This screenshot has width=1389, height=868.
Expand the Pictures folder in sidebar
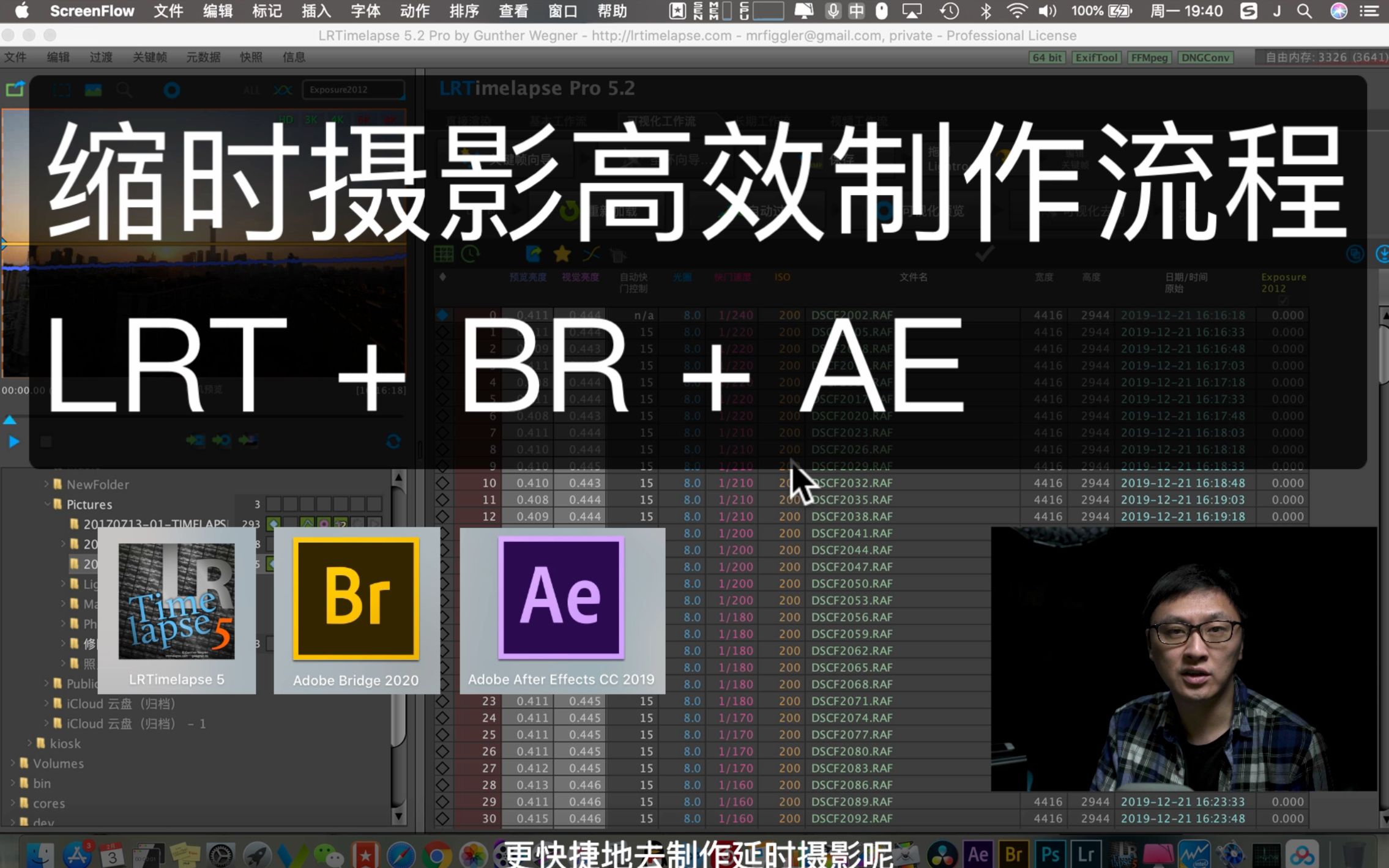point(45,504)
